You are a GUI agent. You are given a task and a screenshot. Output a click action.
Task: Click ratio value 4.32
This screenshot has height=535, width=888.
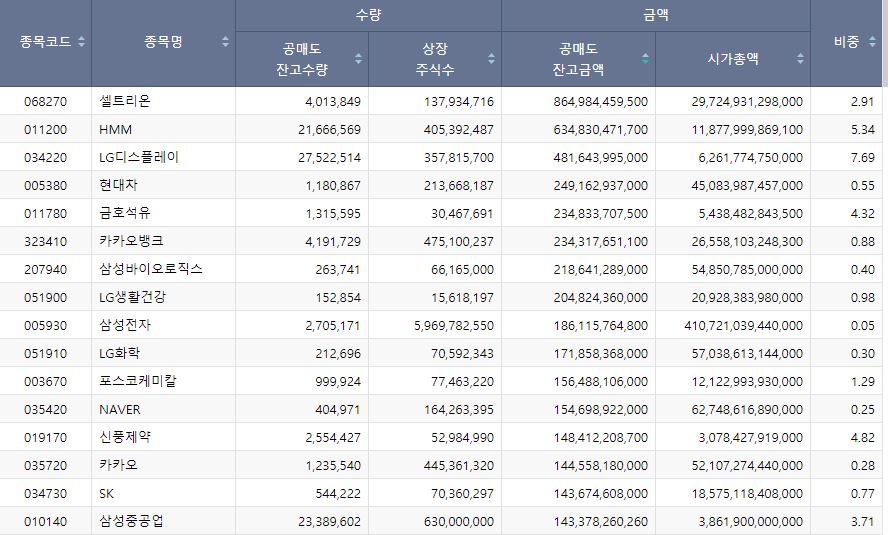(x=863, y=213)
